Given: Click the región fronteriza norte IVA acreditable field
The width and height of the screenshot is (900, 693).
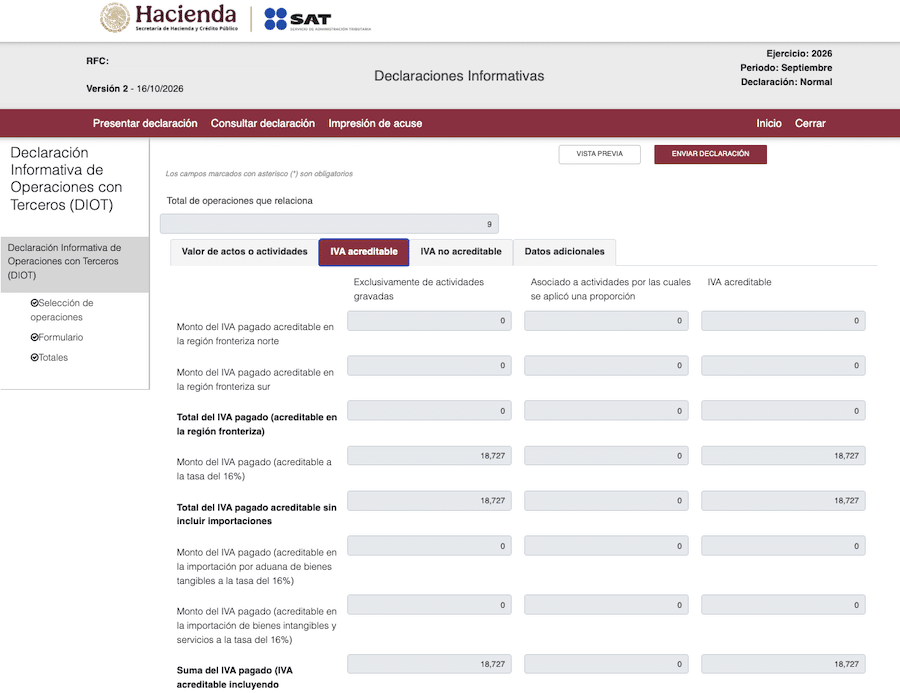Looking at the screenshot, I should (x=783, y=321).
